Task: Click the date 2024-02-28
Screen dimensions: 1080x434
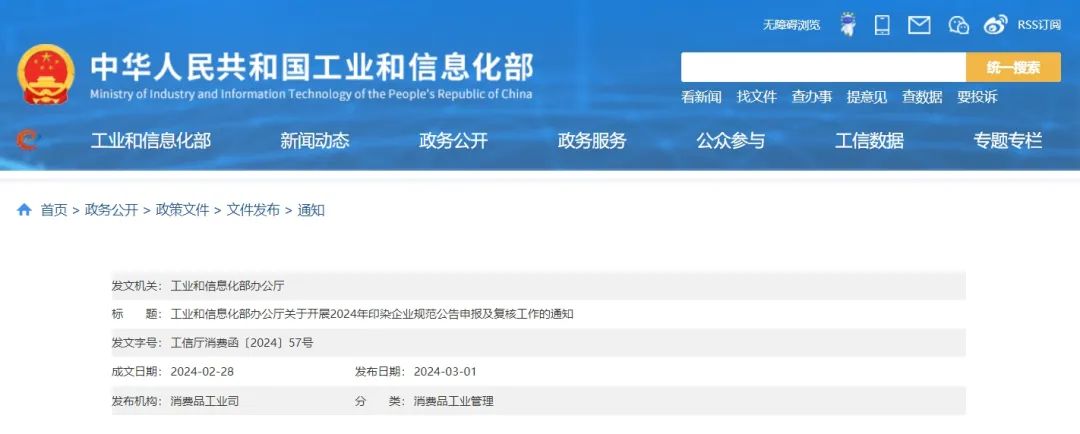Action: [x=202, y=371]
